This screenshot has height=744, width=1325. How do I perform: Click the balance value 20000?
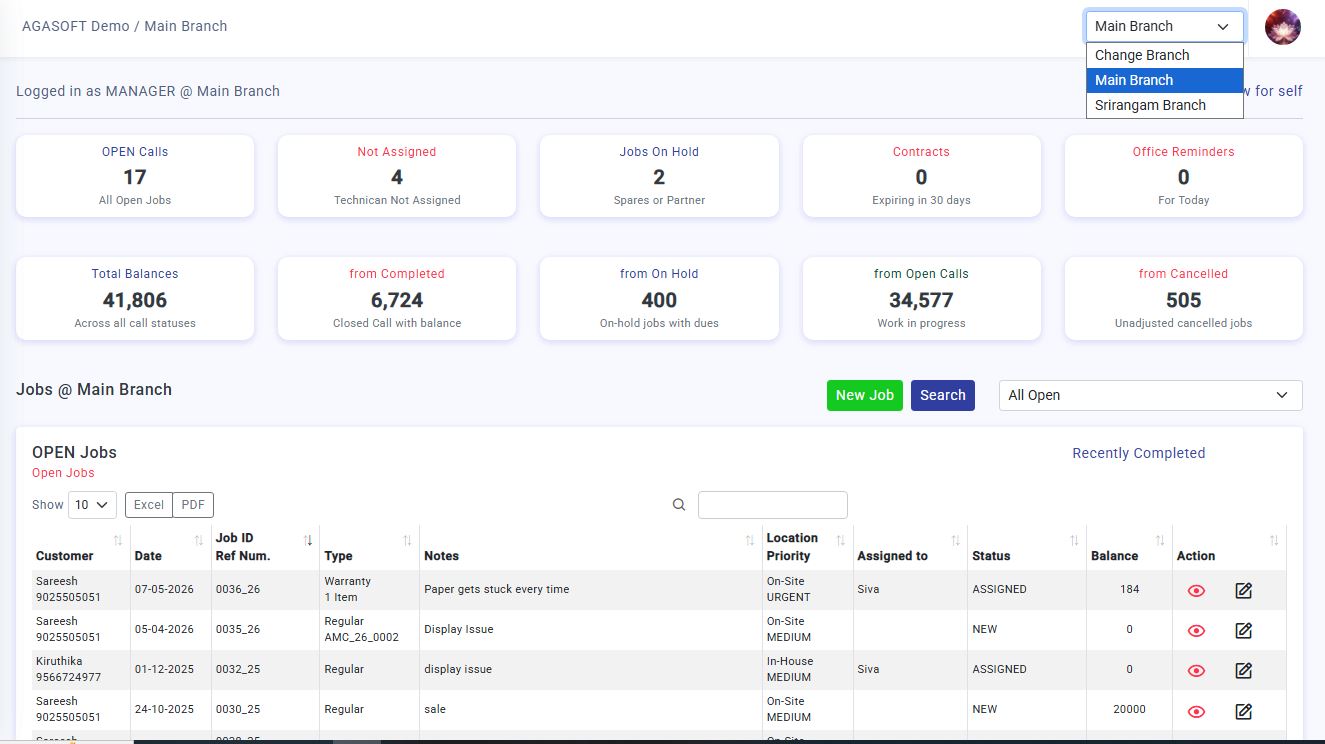[x=1129, y=709]
